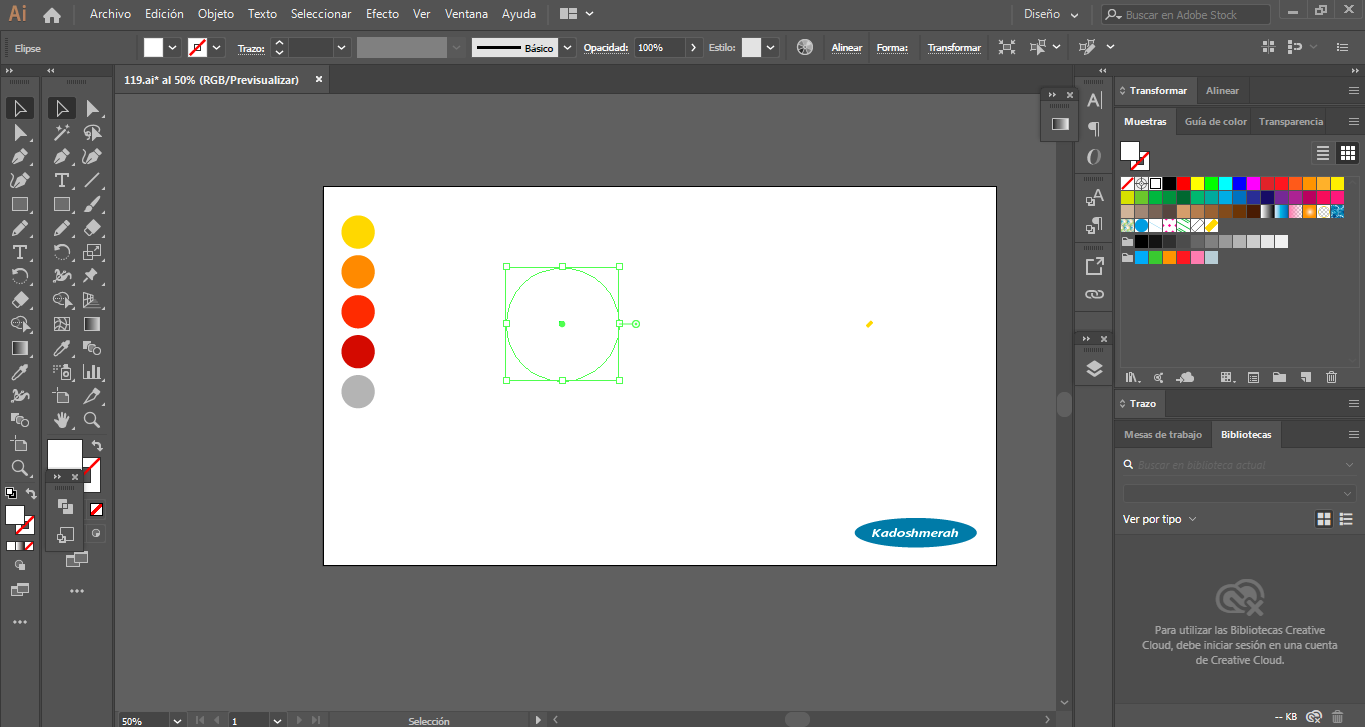Open the zoom level 50% dropdown
1365x727 pixels.
pyautogui.click(x=177, y=720)
